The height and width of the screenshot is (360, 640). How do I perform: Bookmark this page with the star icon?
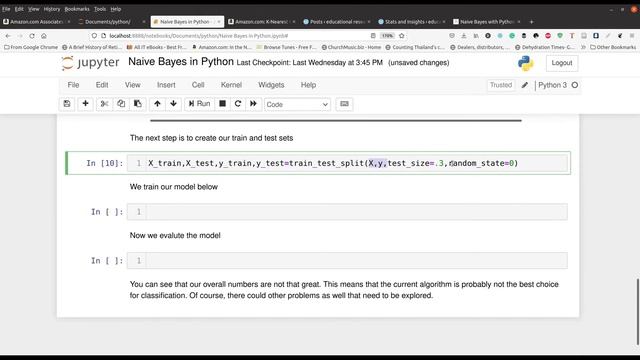(x=402, y=36)
